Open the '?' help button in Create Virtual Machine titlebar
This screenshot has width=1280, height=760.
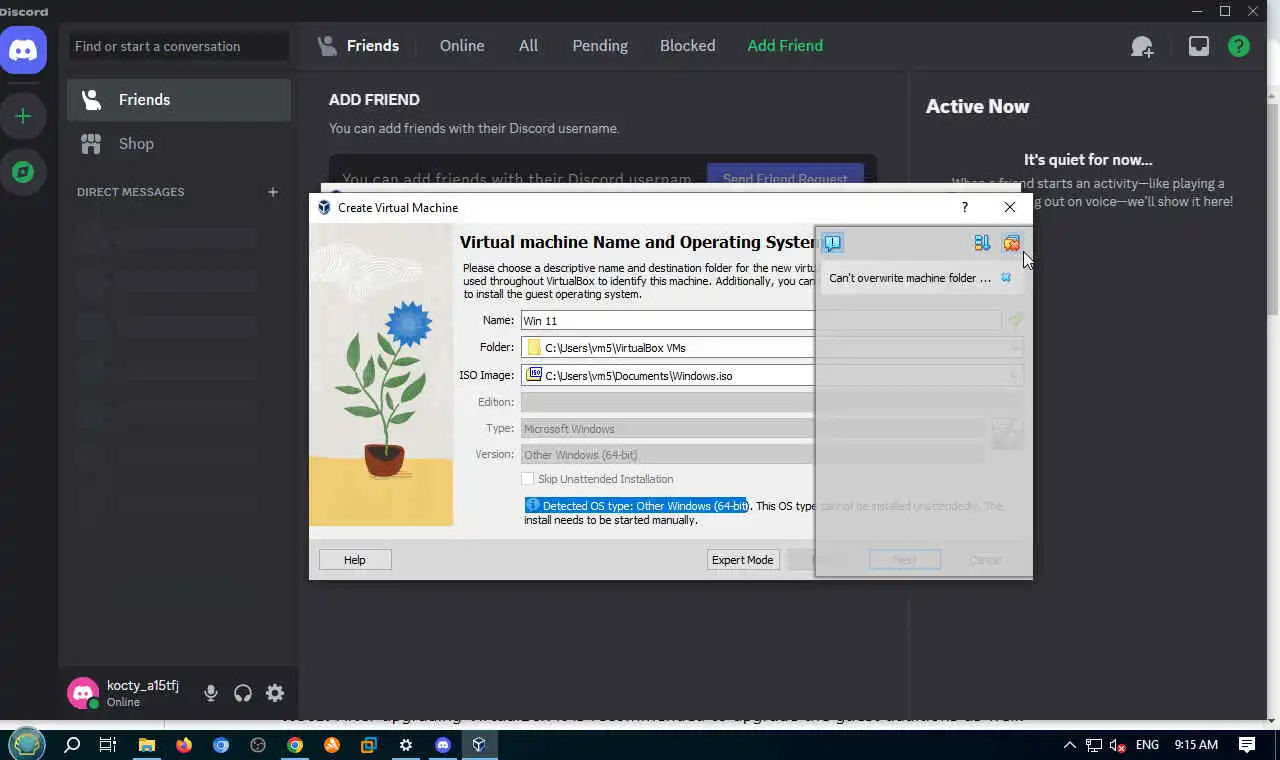965,207
